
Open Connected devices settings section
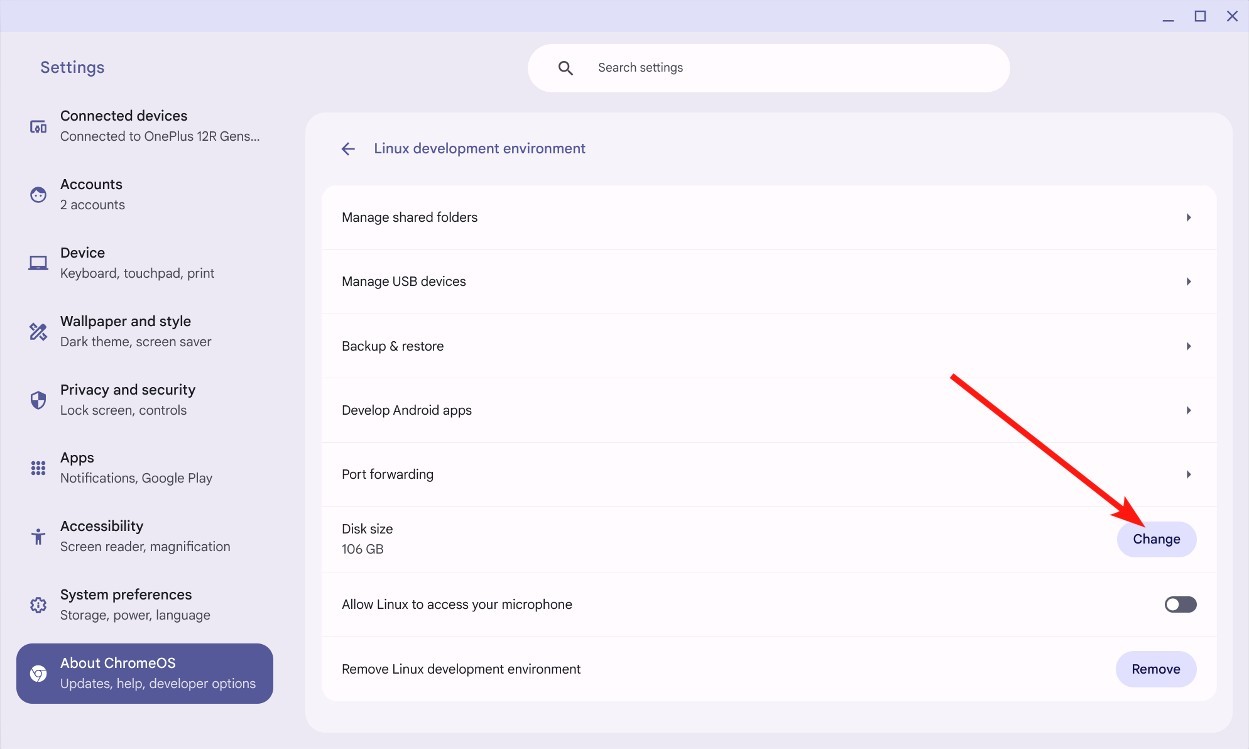coord(145,126)
